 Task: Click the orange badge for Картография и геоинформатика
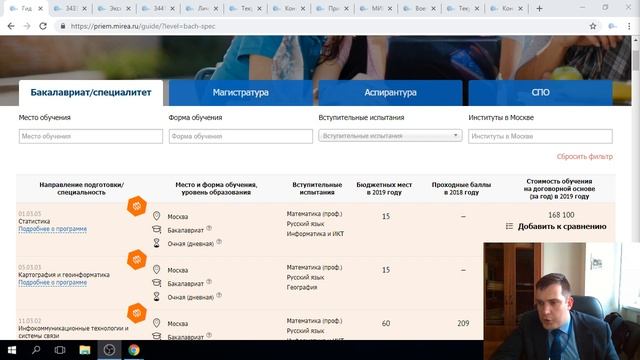(x=137, y=260)
